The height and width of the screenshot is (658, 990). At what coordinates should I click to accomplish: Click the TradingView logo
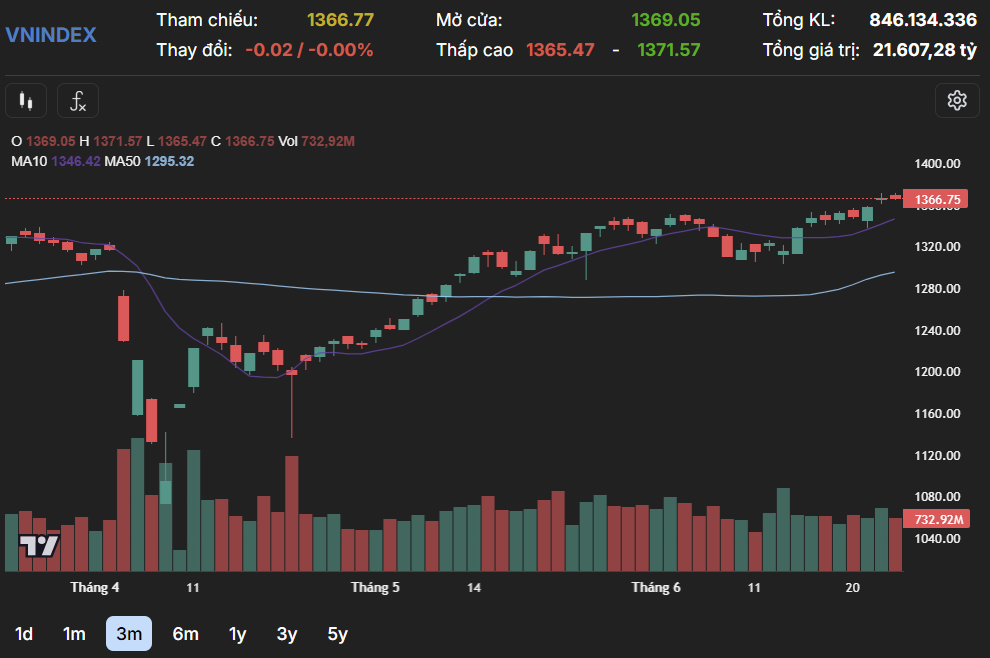pos(40,546)
